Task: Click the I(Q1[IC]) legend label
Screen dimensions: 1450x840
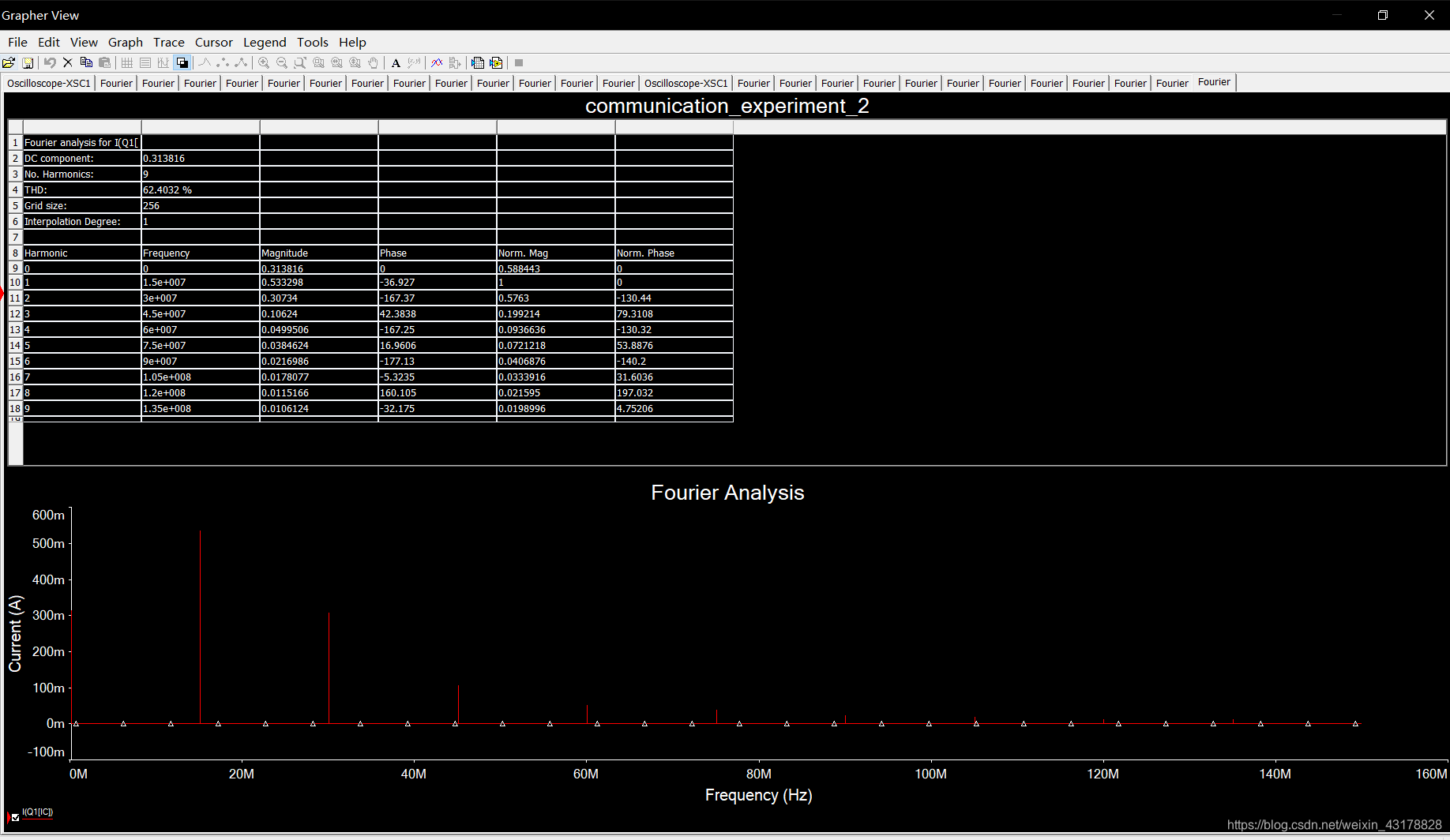Action: [37, 812]
